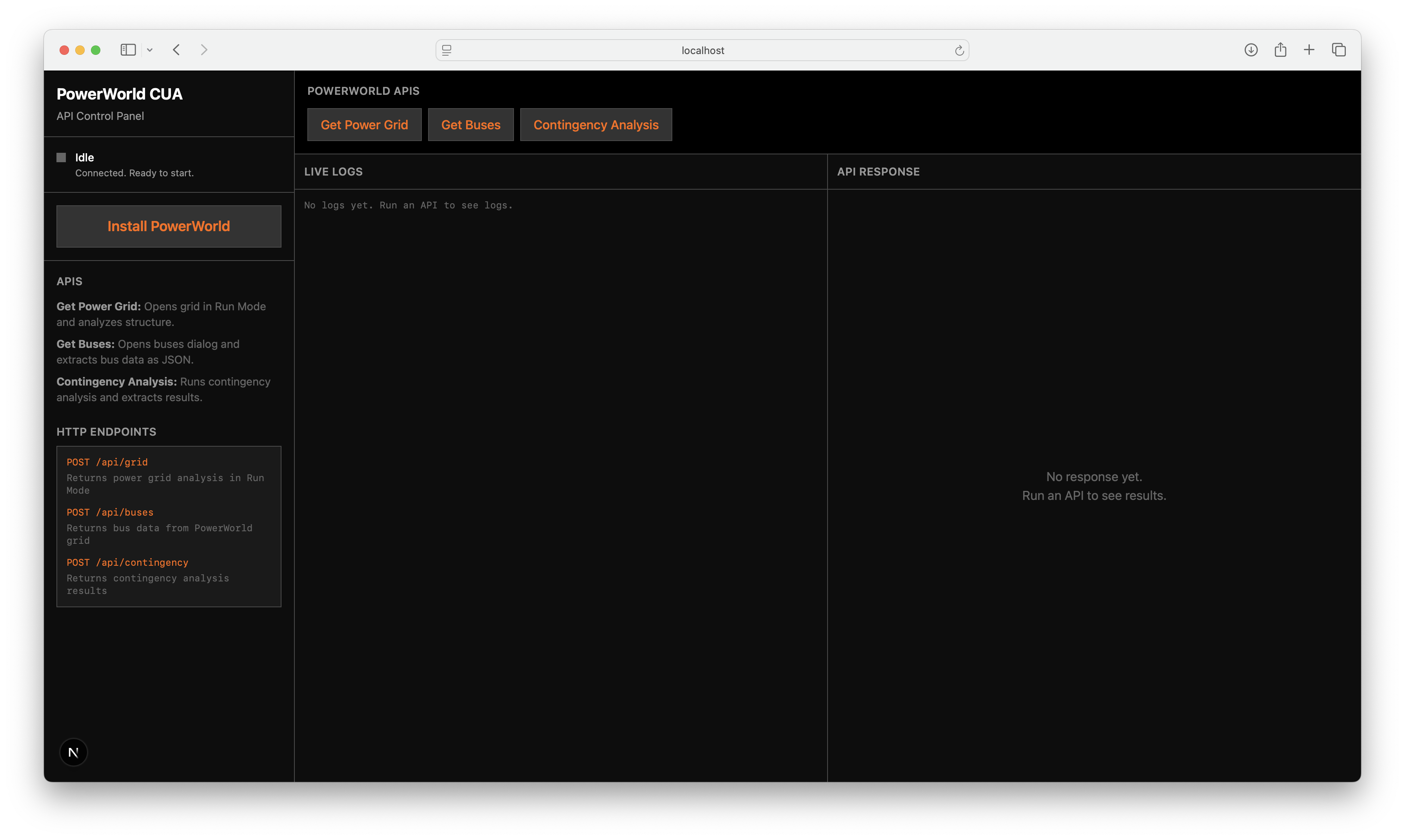1405x840 pixels.
Task: Reload the localhost page
Action: coord(959,51)
